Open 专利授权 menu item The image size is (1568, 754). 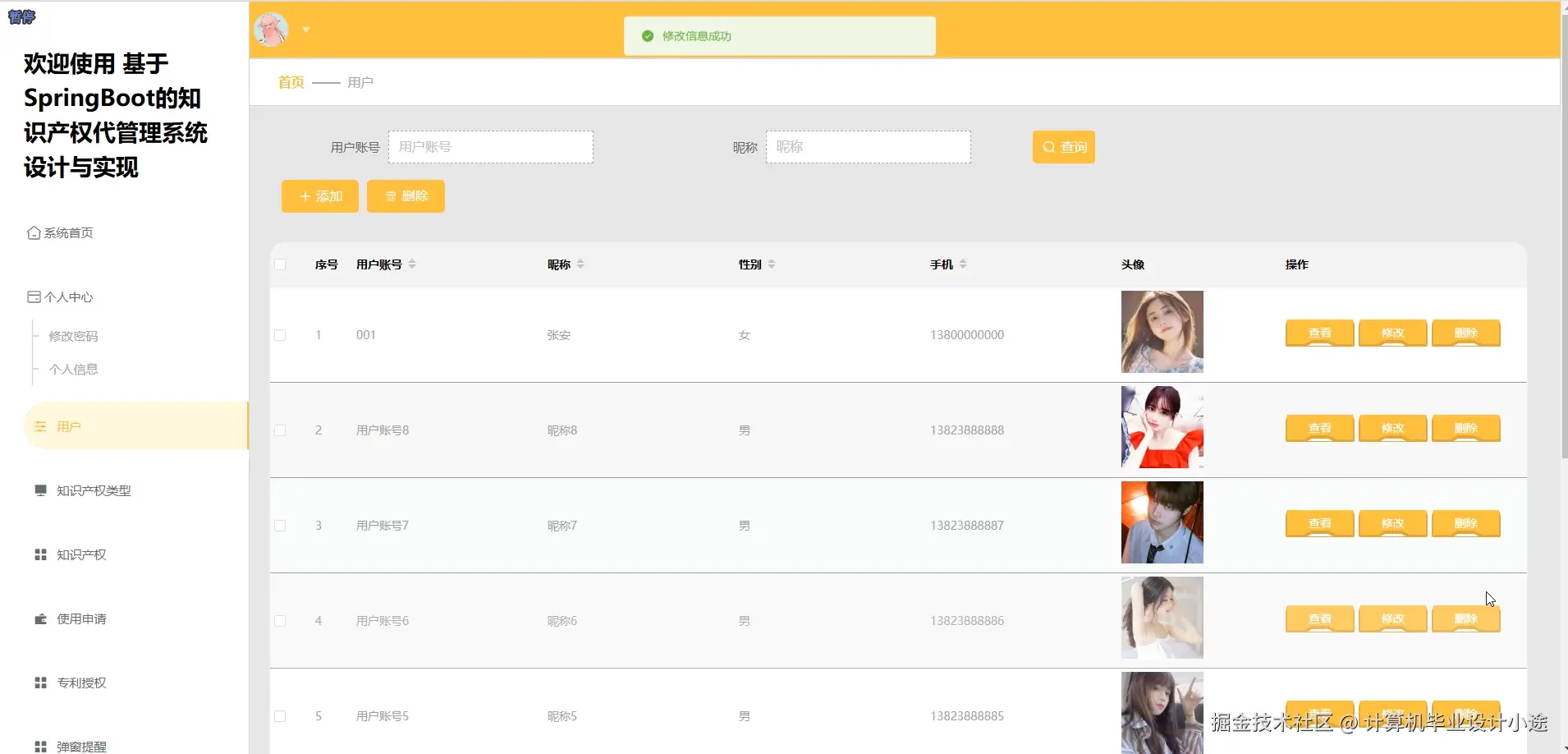pyautogui.click(x=81, y=683)
